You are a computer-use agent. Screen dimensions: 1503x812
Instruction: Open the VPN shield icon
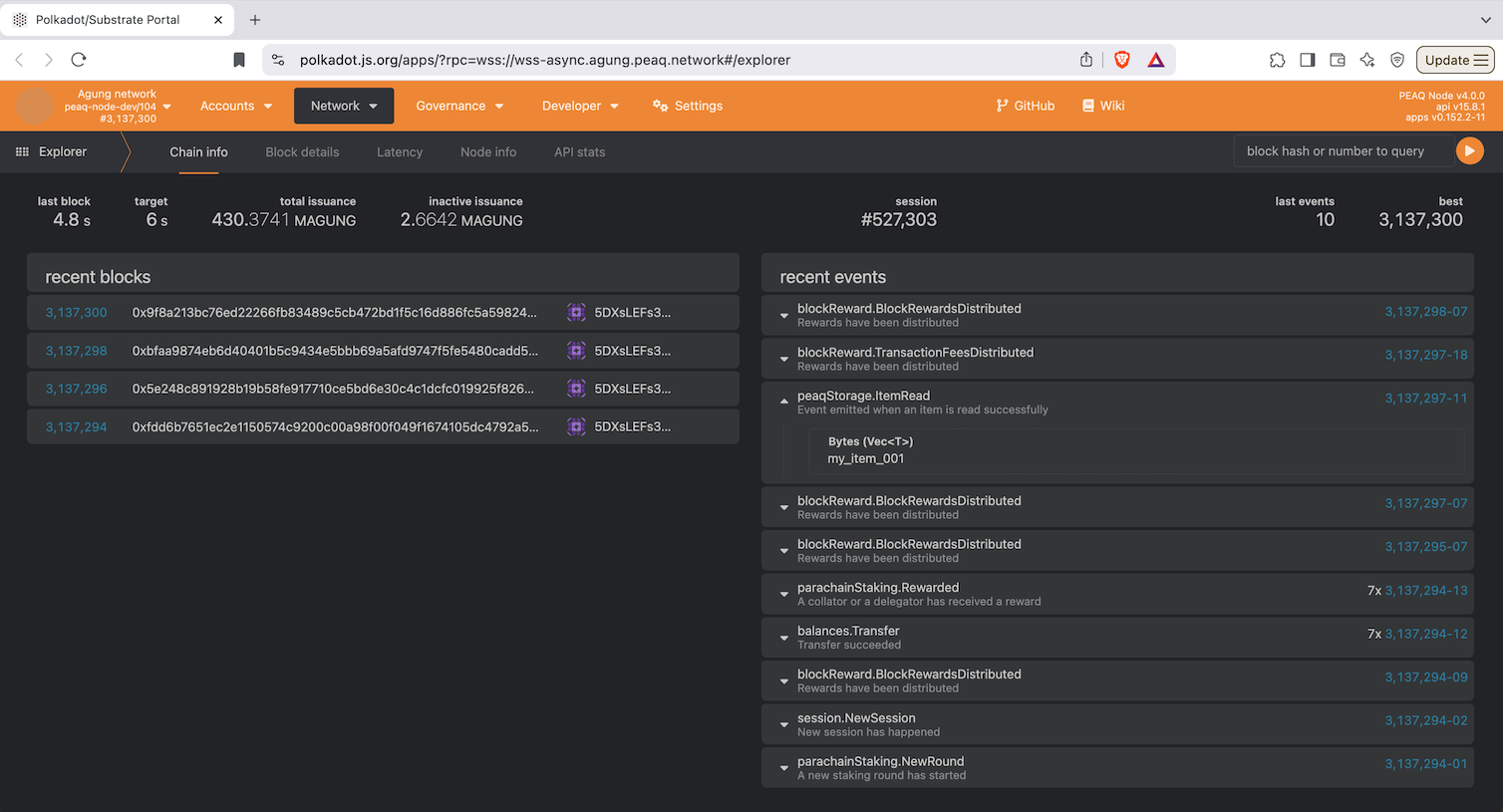pyautogui.click(x=1397, y=60)
